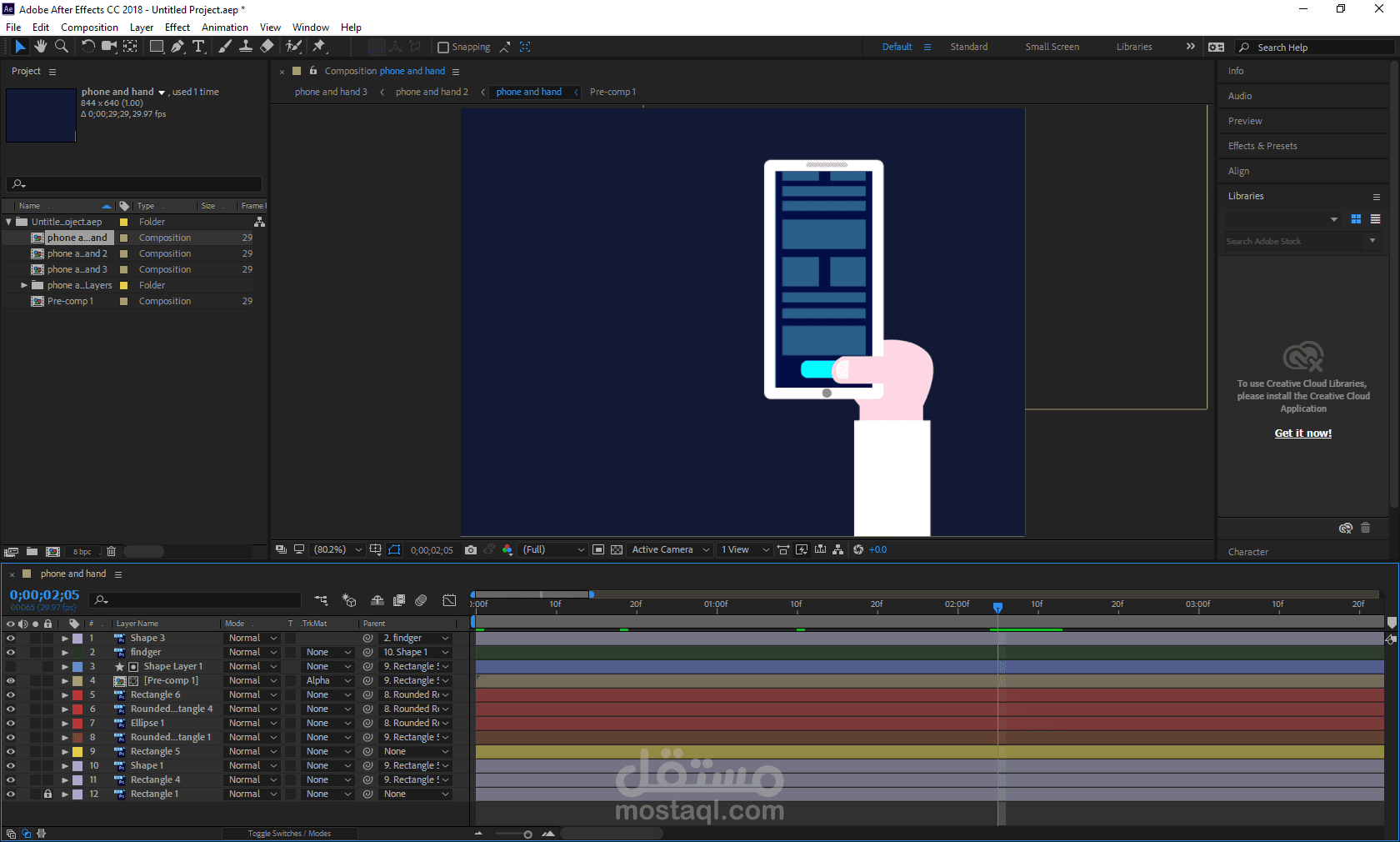Select the Horizontal Type tool
Screen dimensions: 1400x842
tap(198, 47)
